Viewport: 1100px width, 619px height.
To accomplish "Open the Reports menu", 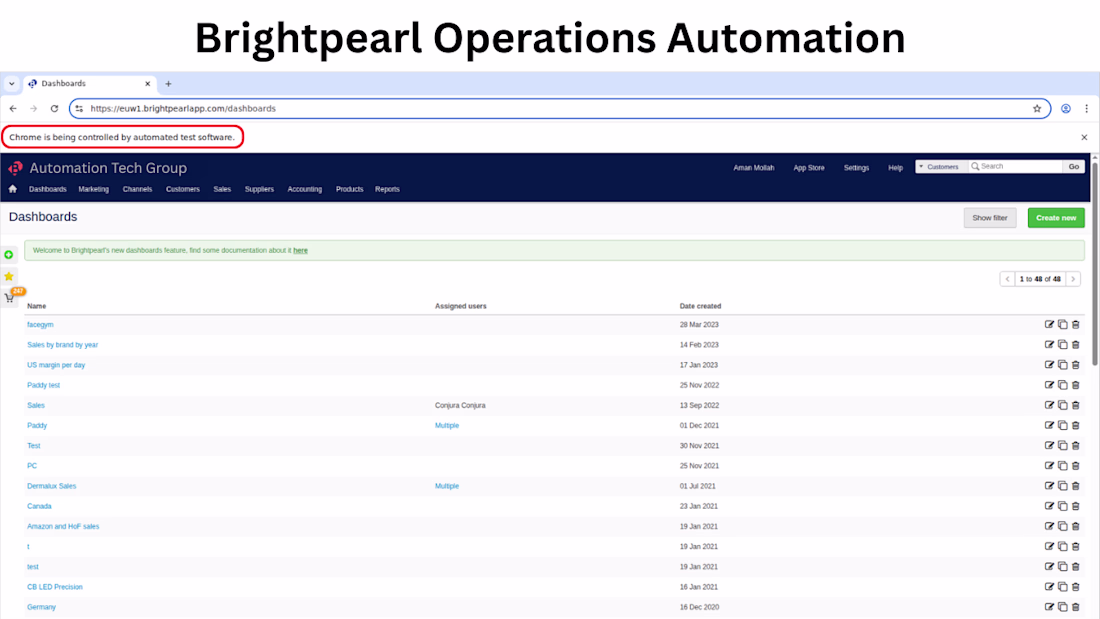I will point(387,189).
